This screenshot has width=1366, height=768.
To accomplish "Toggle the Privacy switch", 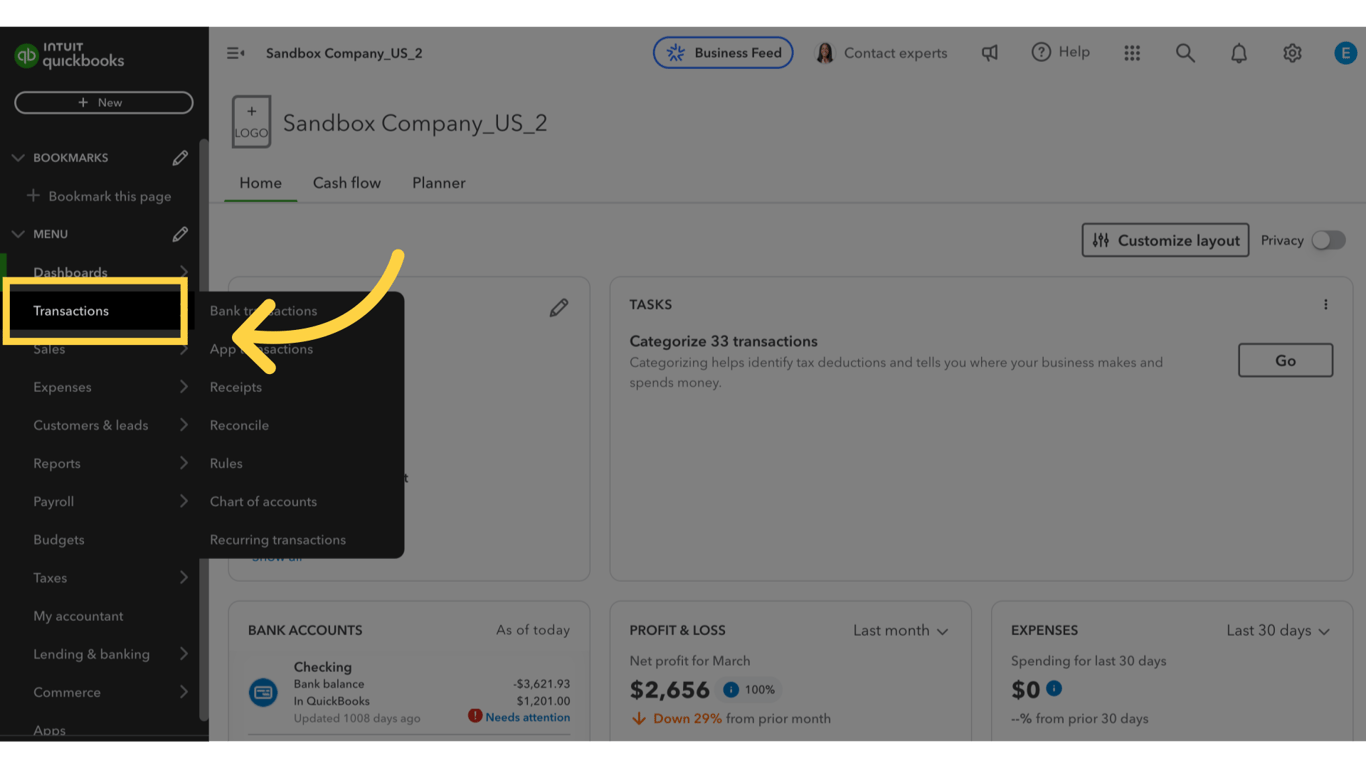I will tap(1329, 240).
